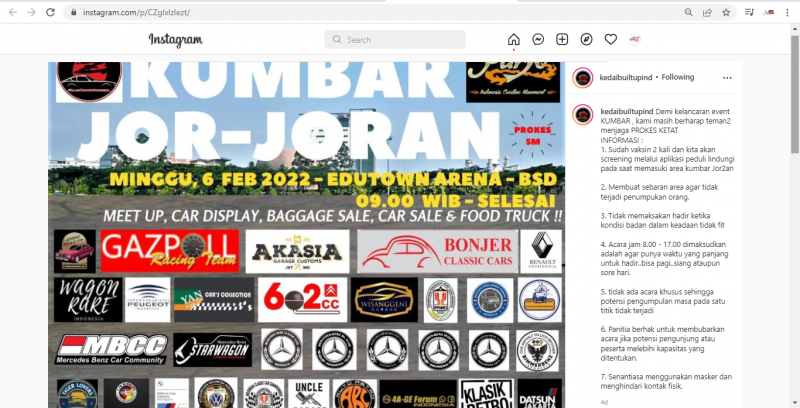The image size is (800, 408).
Task: Open the activity heart icon
Action: 611,39
